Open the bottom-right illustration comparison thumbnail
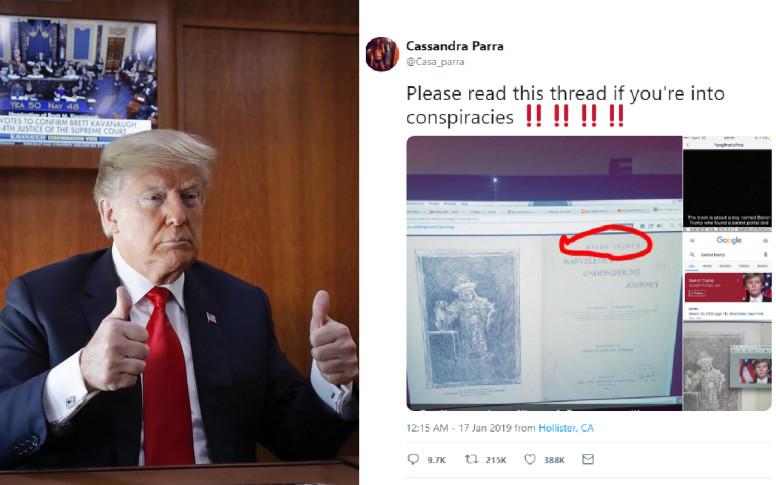776x485 pixels. (728, 366)
